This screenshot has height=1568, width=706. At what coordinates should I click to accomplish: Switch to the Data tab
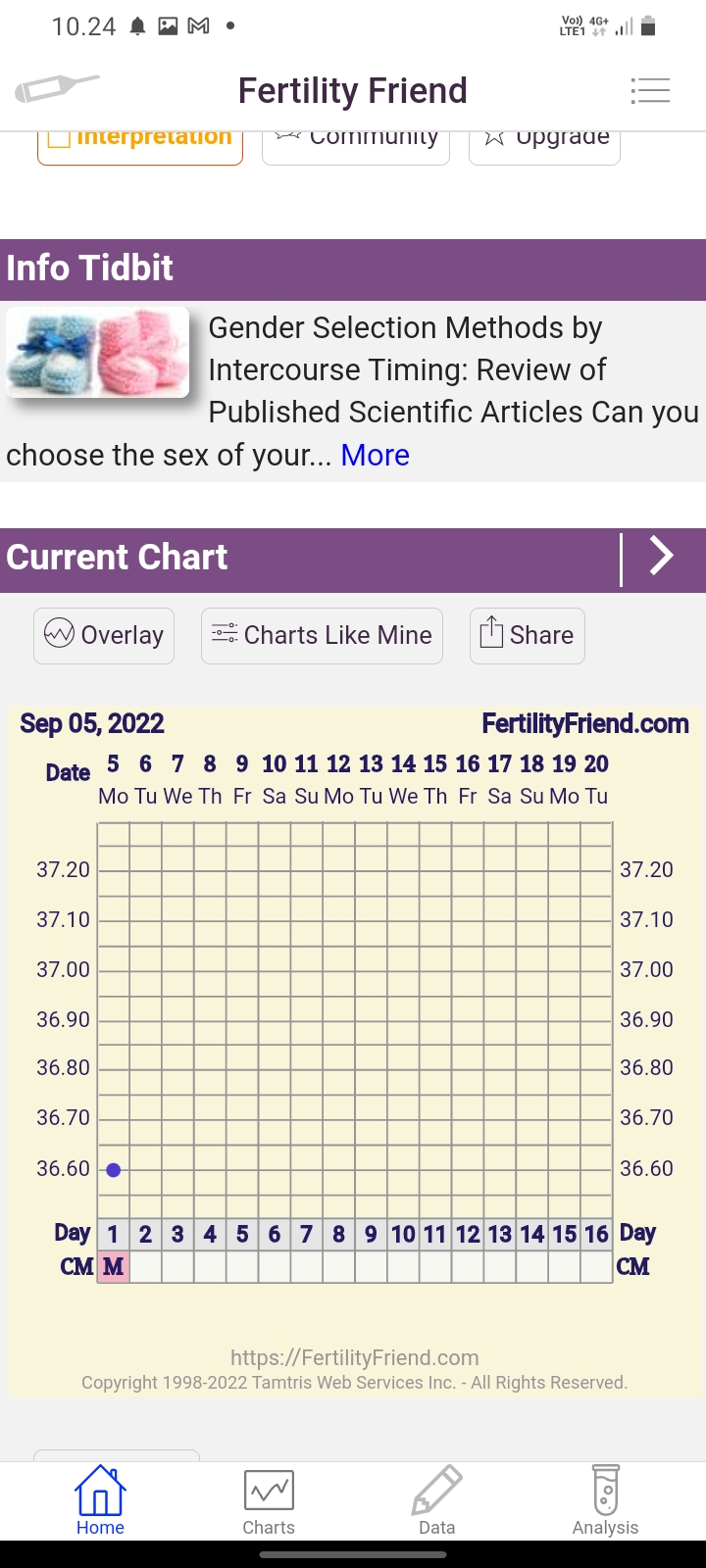(437, 1499)
